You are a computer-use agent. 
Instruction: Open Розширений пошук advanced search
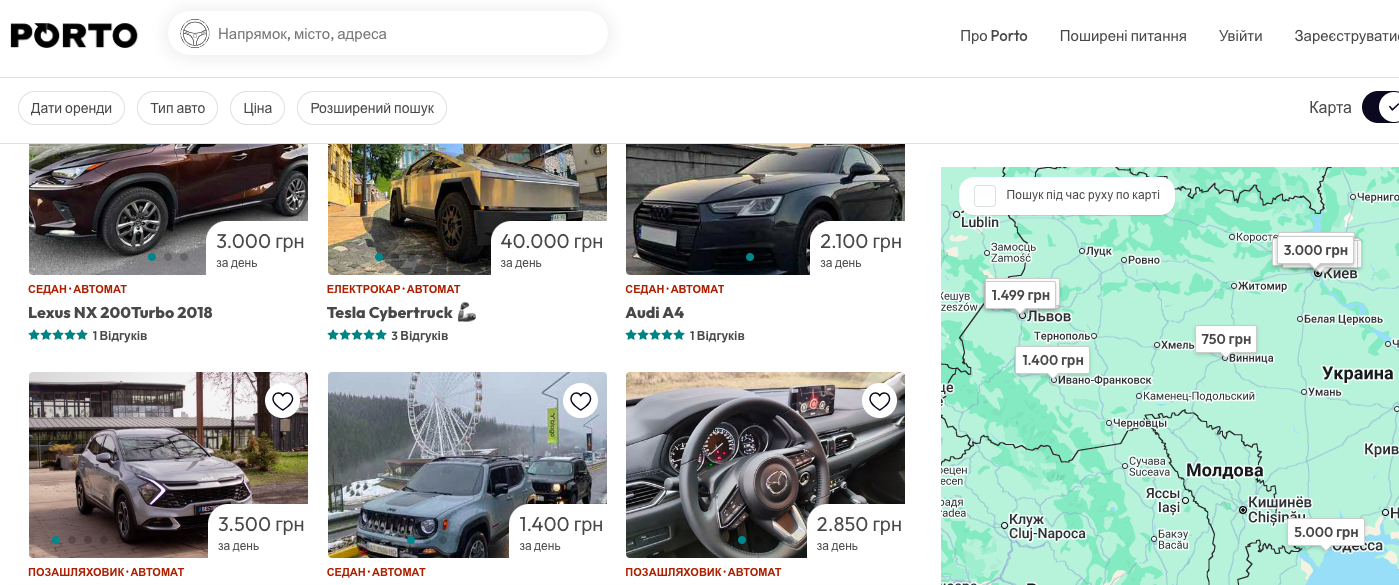click(372, 108)
